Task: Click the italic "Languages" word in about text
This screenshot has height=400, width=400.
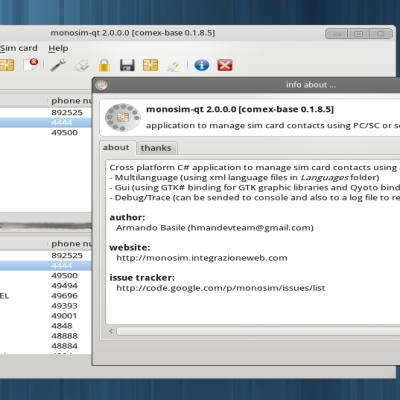Action: pyautogui.click(x=324, y=177)
